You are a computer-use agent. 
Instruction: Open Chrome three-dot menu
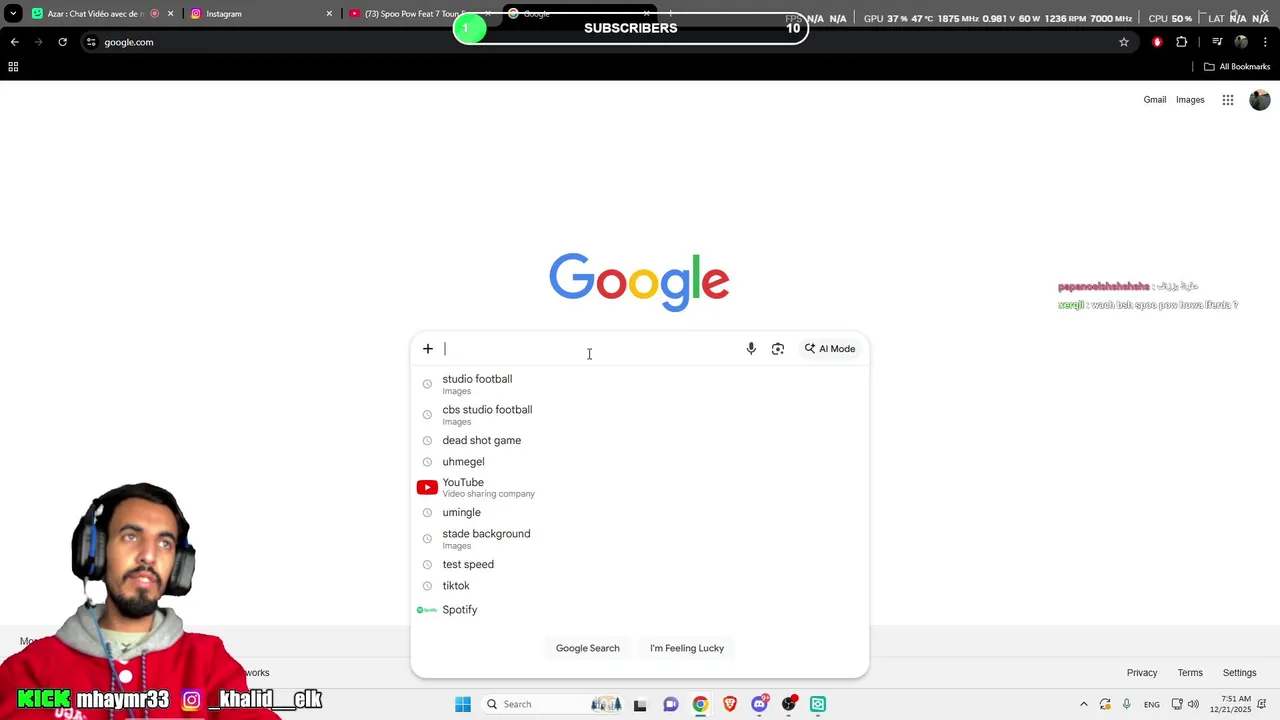pyautogui.click(x=1265, y=42)
